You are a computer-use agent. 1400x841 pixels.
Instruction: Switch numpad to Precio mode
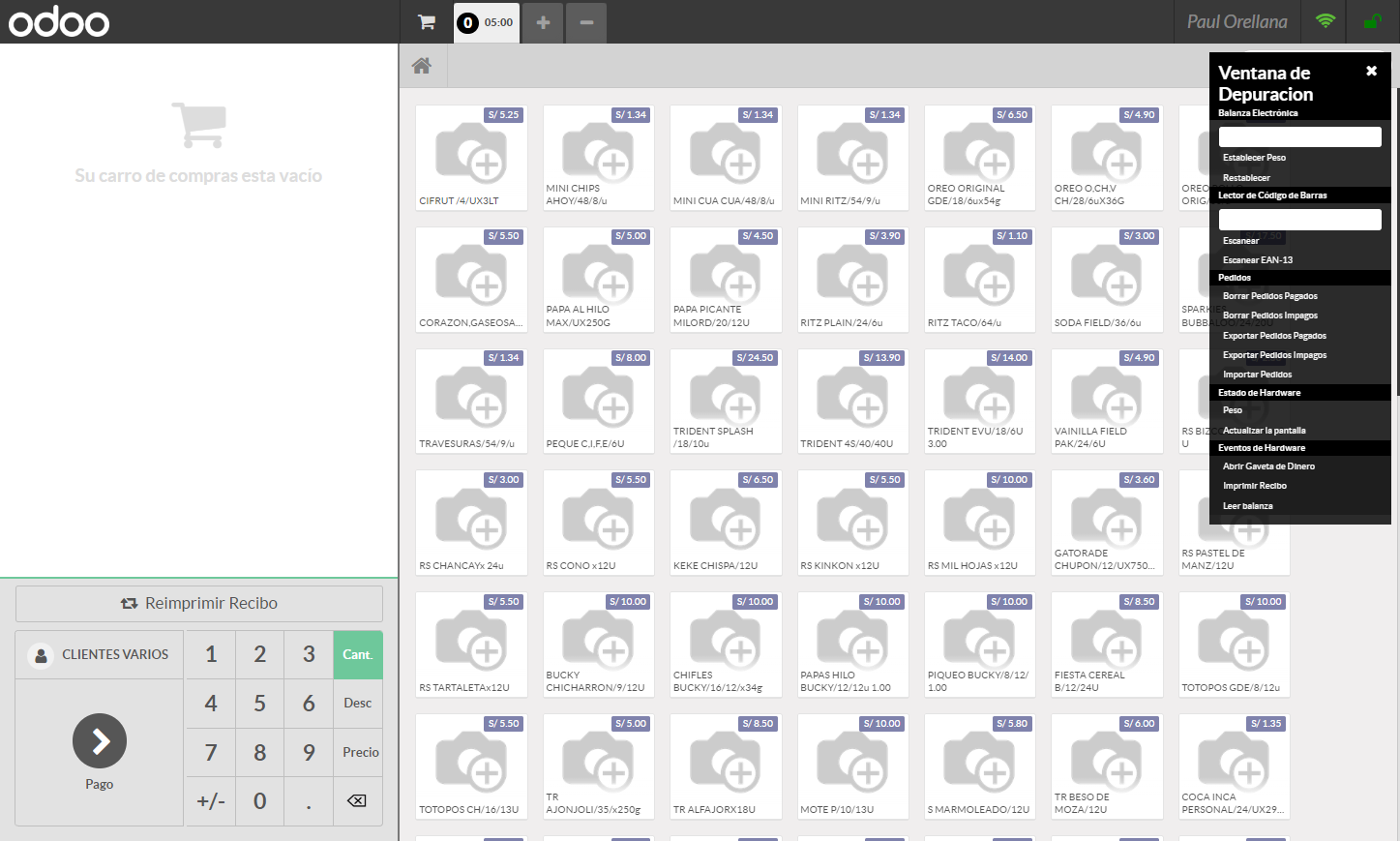click(358, 752)
